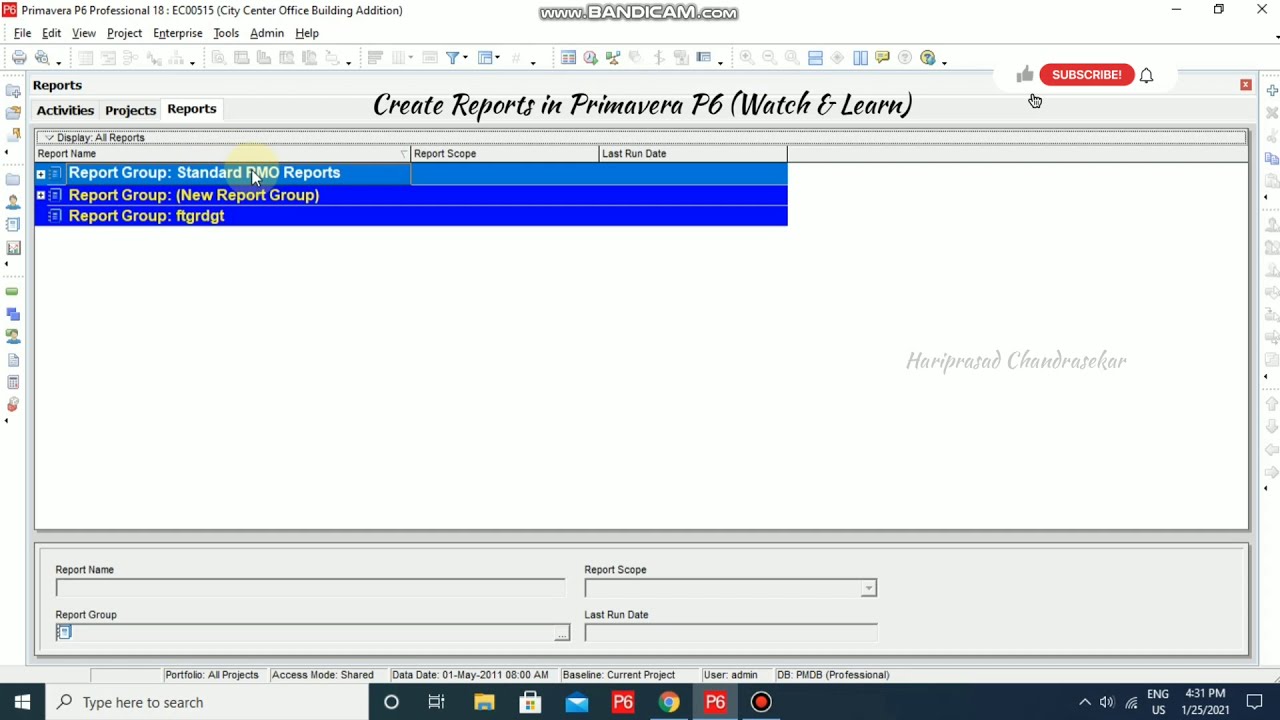Switch to the Activities tab
1280x720 pixels.
(65, 110)
